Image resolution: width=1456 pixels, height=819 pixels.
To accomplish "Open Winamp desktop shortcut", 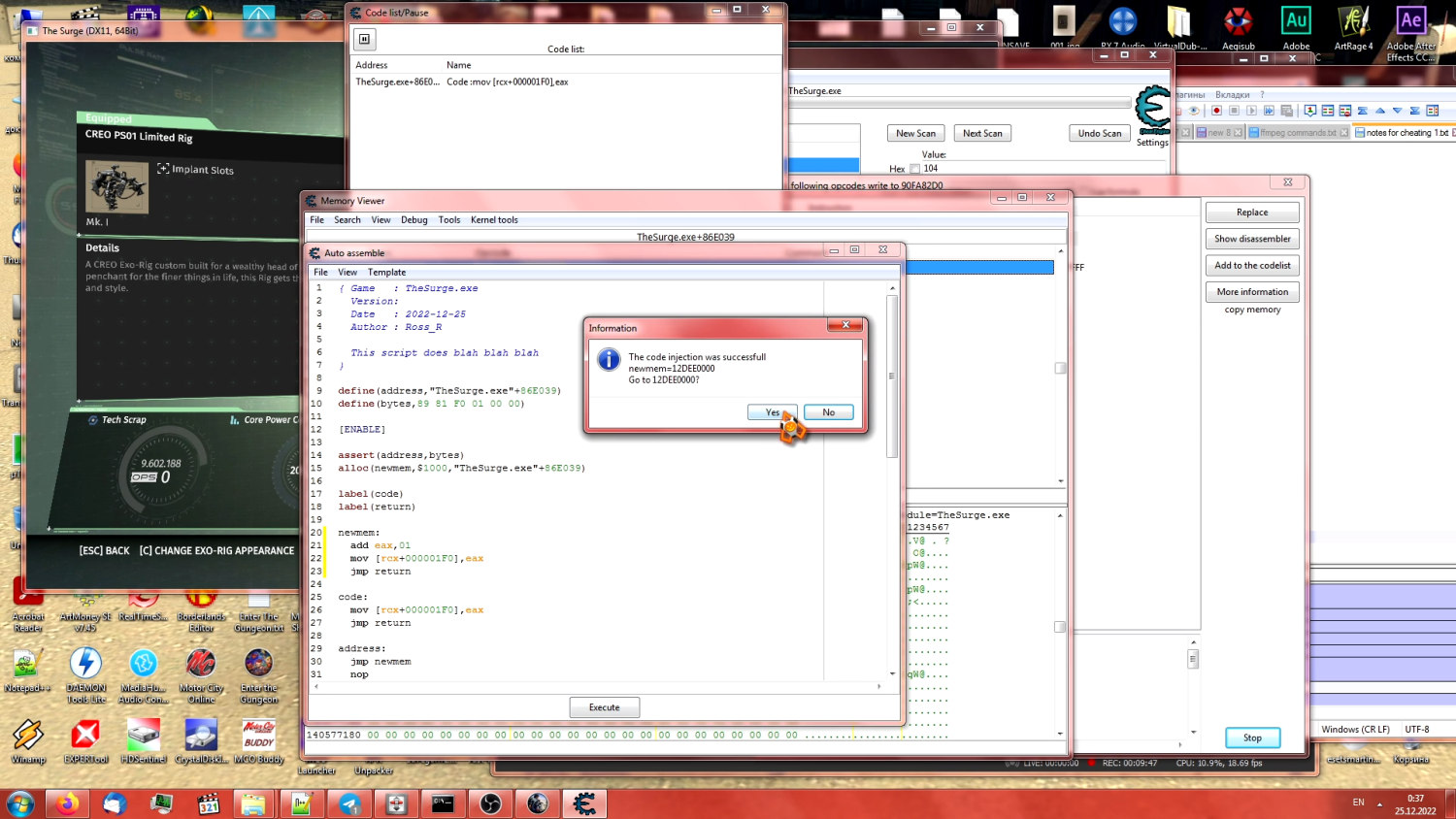I will (x=27, y=741).
